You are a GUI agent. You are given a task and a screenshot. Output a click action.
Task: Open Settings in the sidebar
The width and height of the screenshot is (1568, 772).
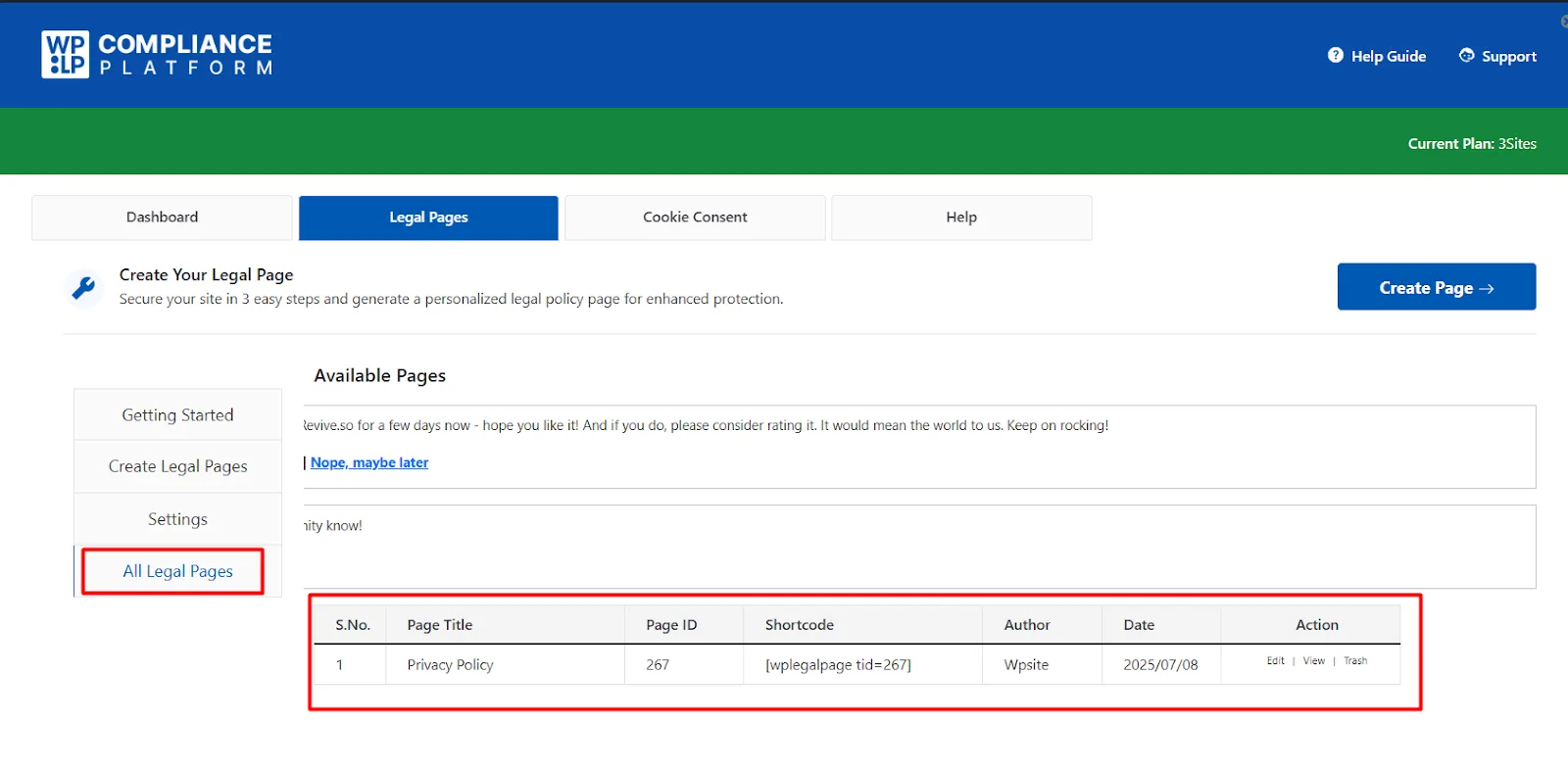click(x=177, y=519)
